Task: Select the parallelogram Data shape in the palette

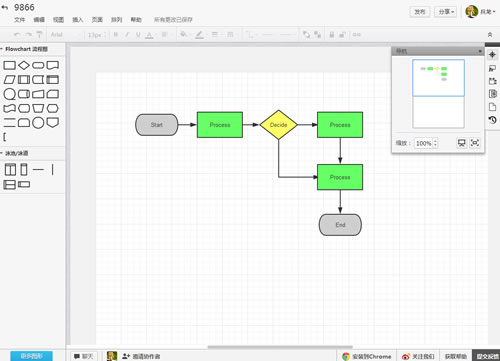Action: click(x=9, y=79)
